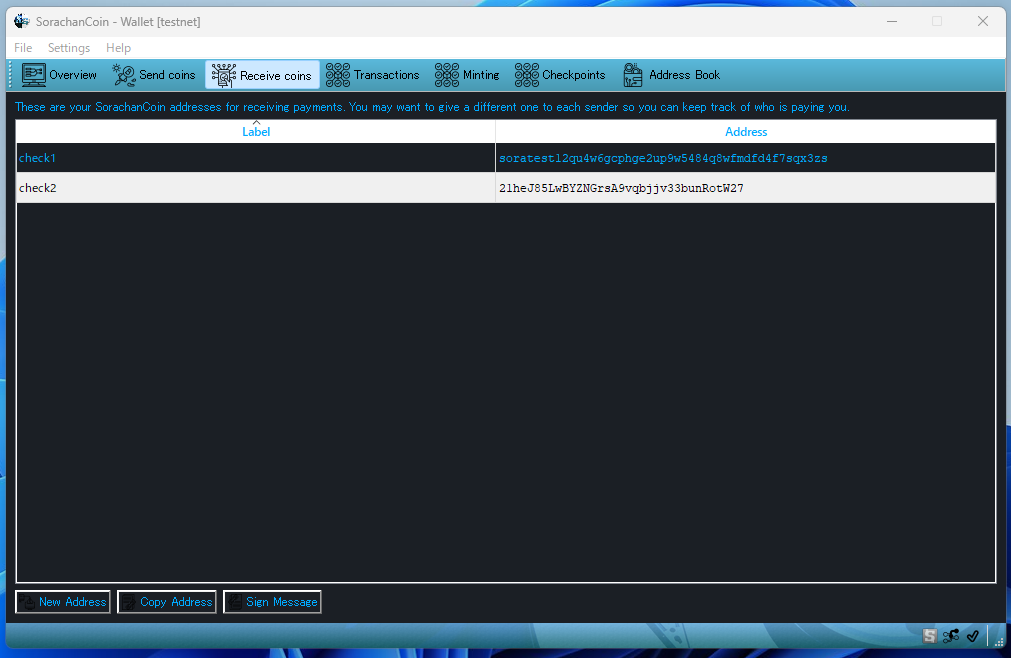Select the check2 address row
The image size is (1011, 658).
point(256,188)
